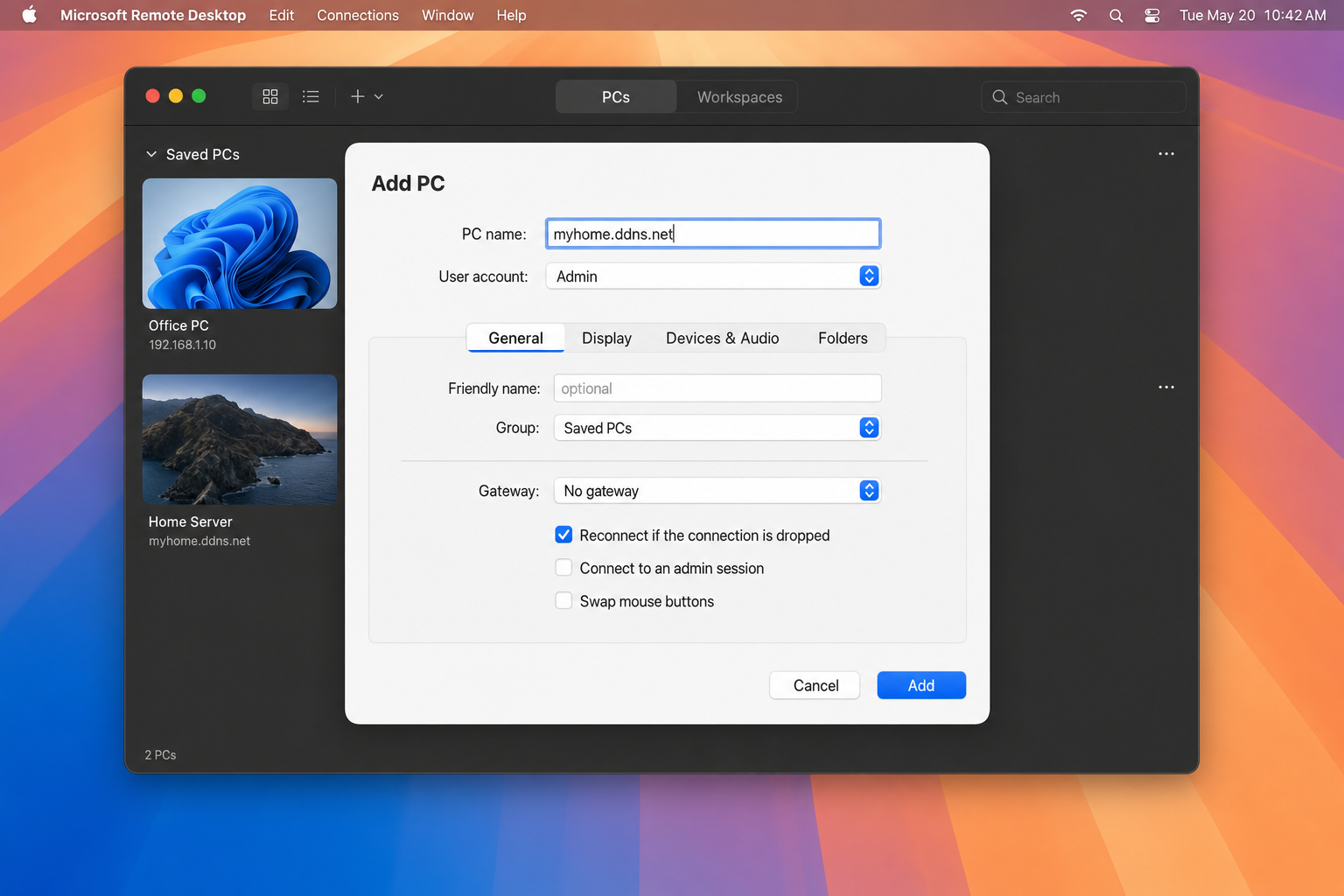The height and width of the screenshot is (896, 1344).
Task: Select the General tab
Action: (x=515, y=338)
